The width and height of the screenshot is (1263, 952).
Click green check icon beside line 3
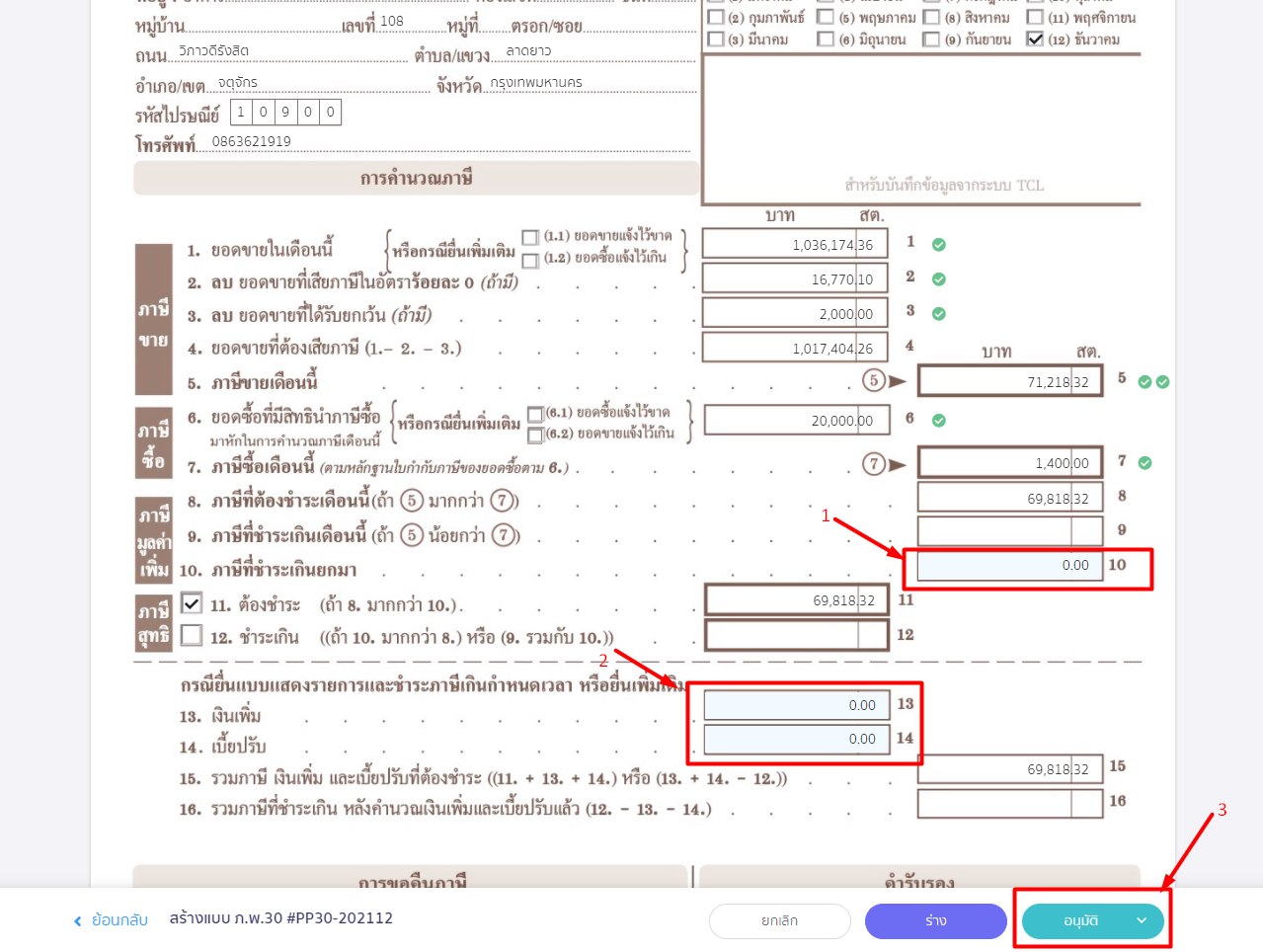[x=939, y=314]
